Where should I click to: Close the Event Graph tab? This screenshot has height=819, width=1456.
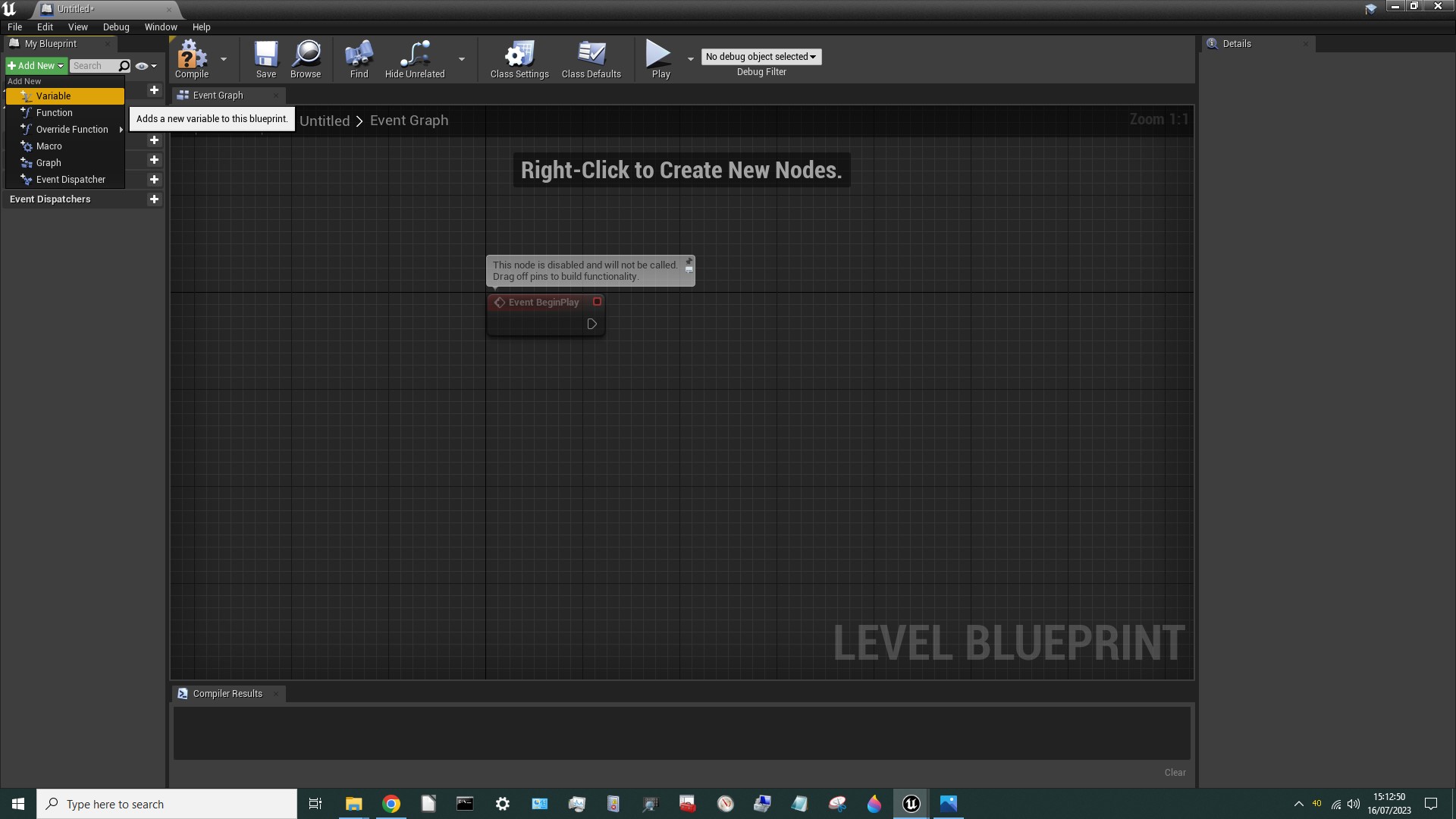[x=275, y=96]
